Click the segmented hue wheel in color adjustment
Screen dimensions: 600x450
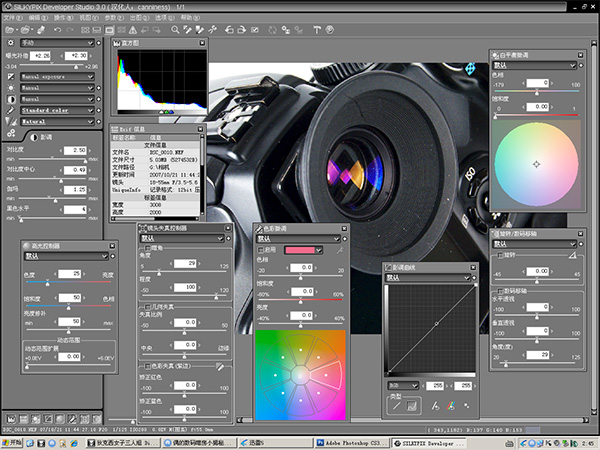coord(301,375)
